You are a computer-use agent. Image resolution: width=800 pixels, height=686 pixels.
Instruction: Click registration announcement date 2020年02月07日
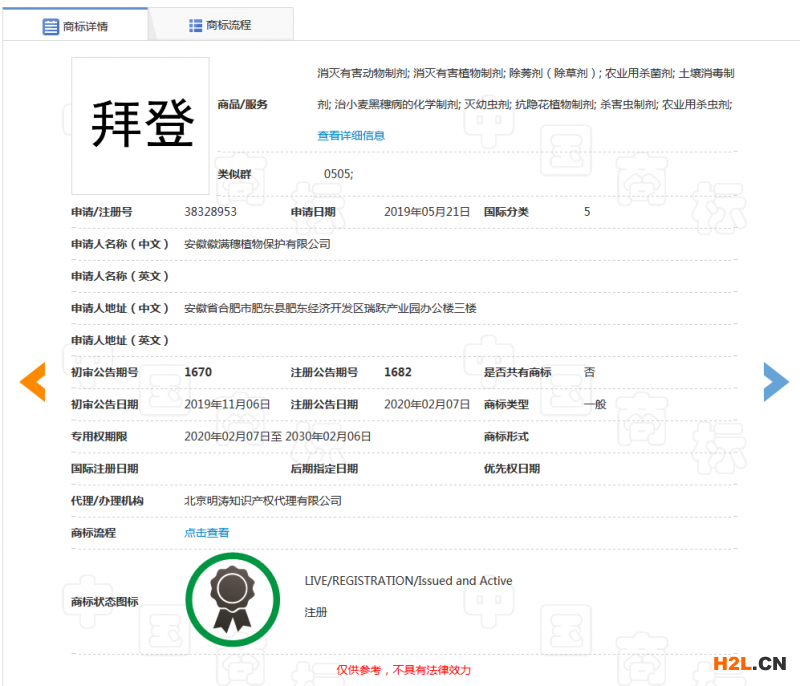point(427,404)
